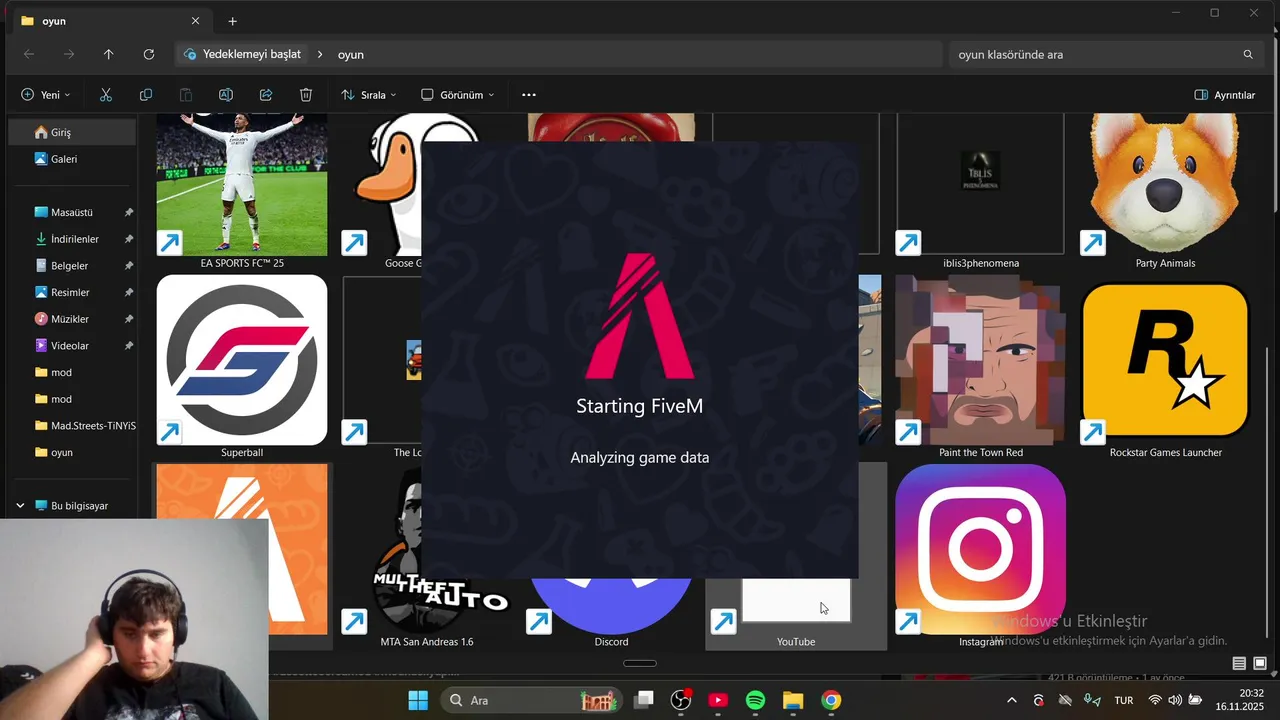Close the oyun tab

[x=195, y=21]
